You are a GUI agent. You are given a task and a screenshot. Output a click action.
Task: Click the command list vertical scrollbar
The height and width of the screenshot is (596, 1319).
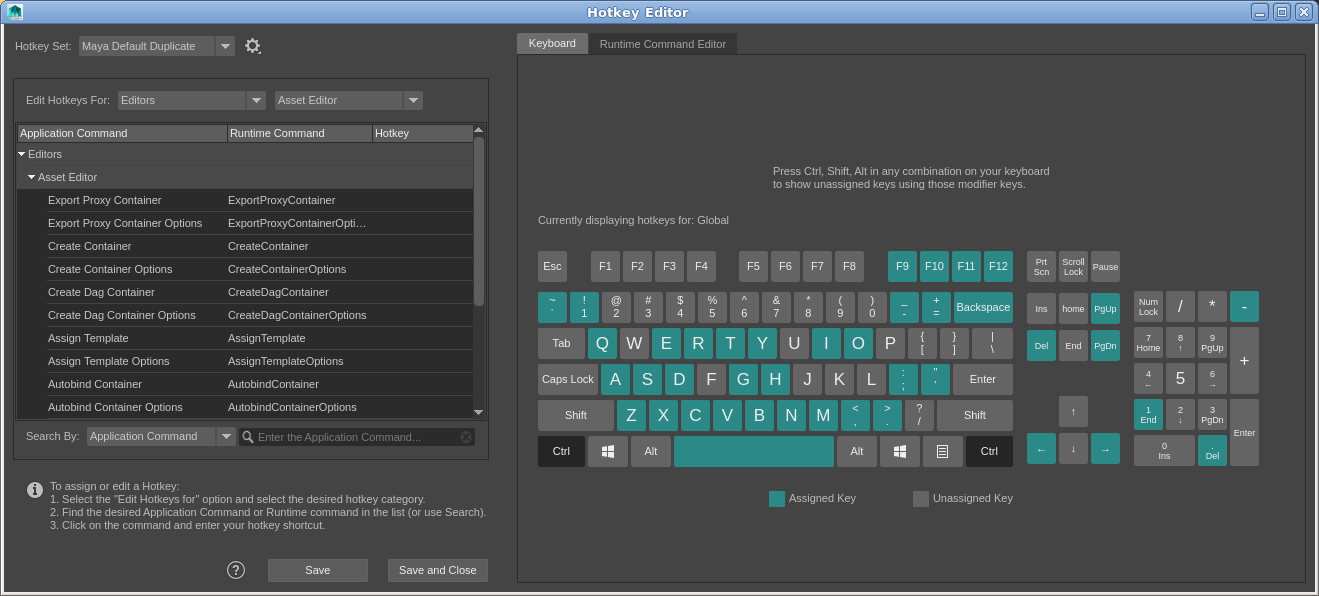click(x=479, y=221)
